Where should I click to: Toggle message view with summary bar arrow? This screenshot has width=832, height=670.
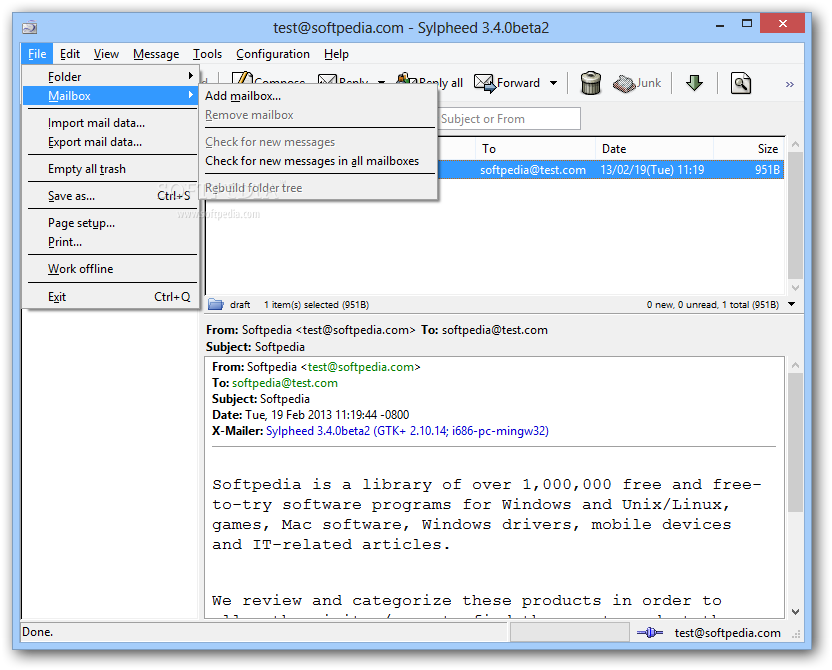click(792, 304)
